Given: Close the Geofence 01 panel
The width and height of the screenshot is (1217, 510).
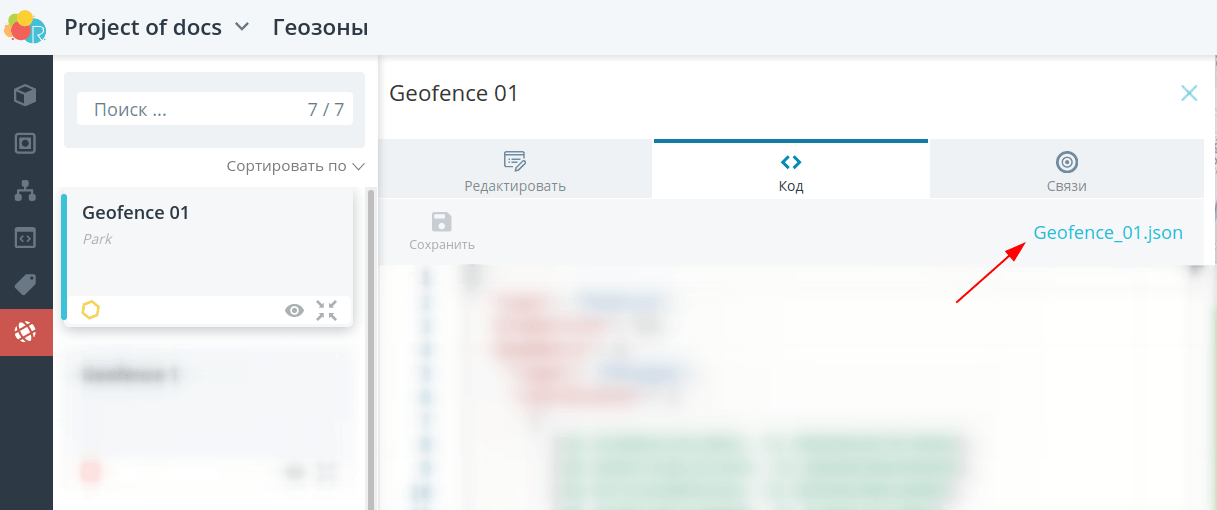Looking at the screenshot, I should (1189, 93).
